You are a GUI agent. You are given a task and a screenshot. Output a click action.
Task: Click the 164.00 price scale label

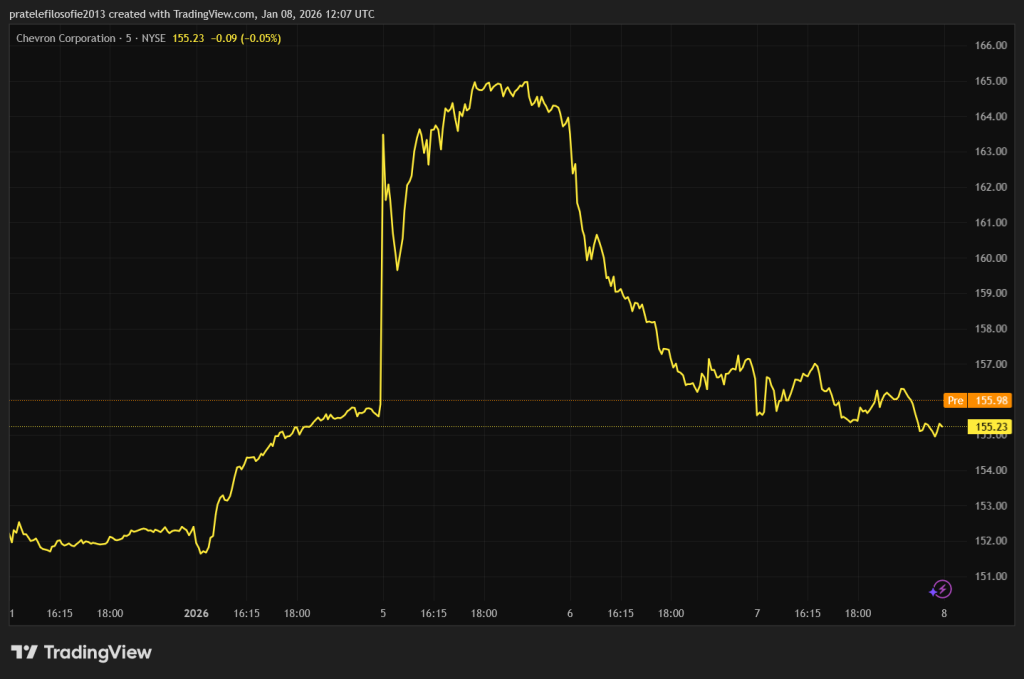pyautogui.click(x=989, y=117)
